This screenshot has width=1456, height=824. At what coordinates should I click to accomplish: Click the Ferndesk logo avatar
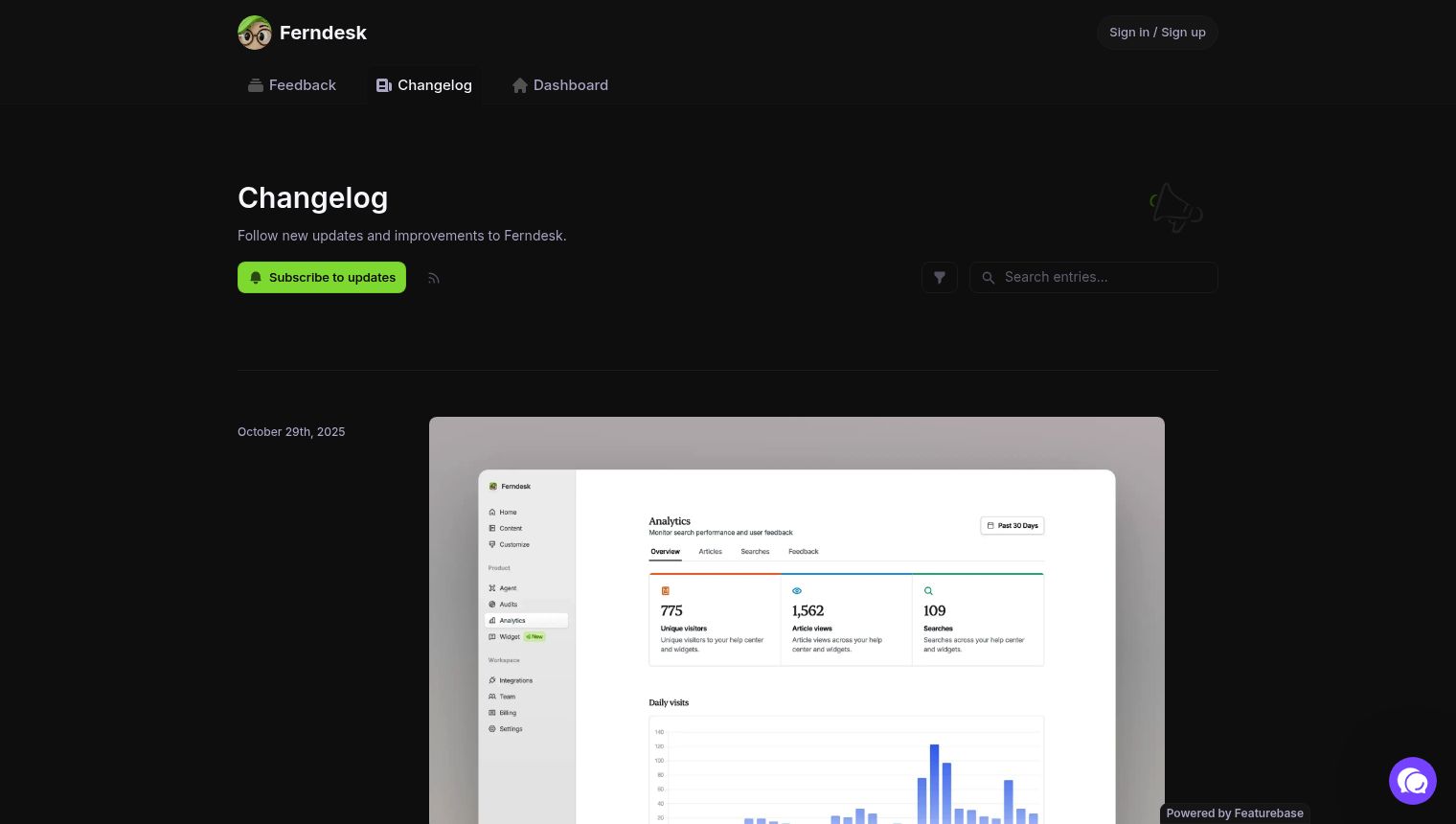click(255, 32)
